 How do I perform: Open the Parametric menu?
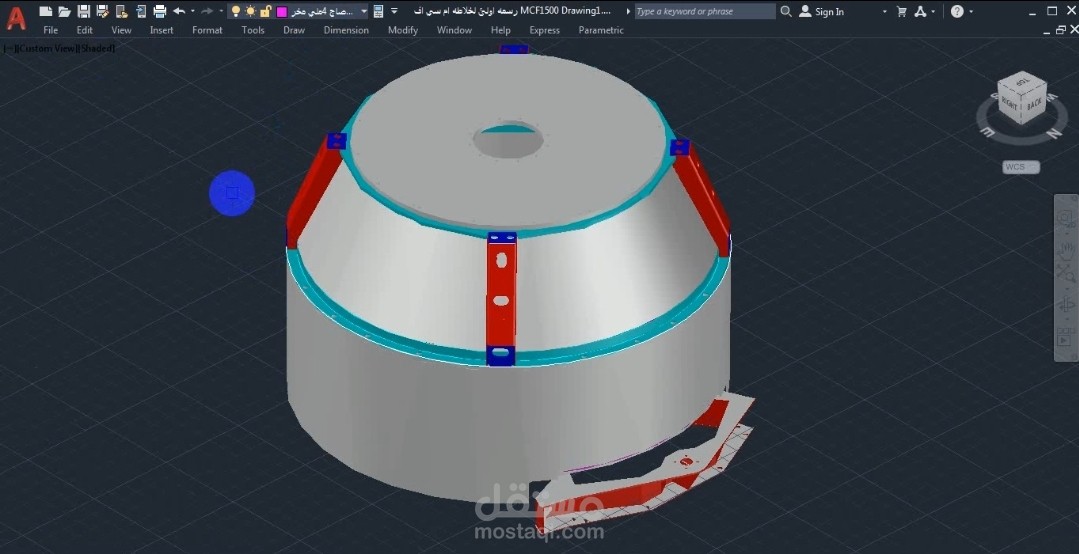coord(601,30)
